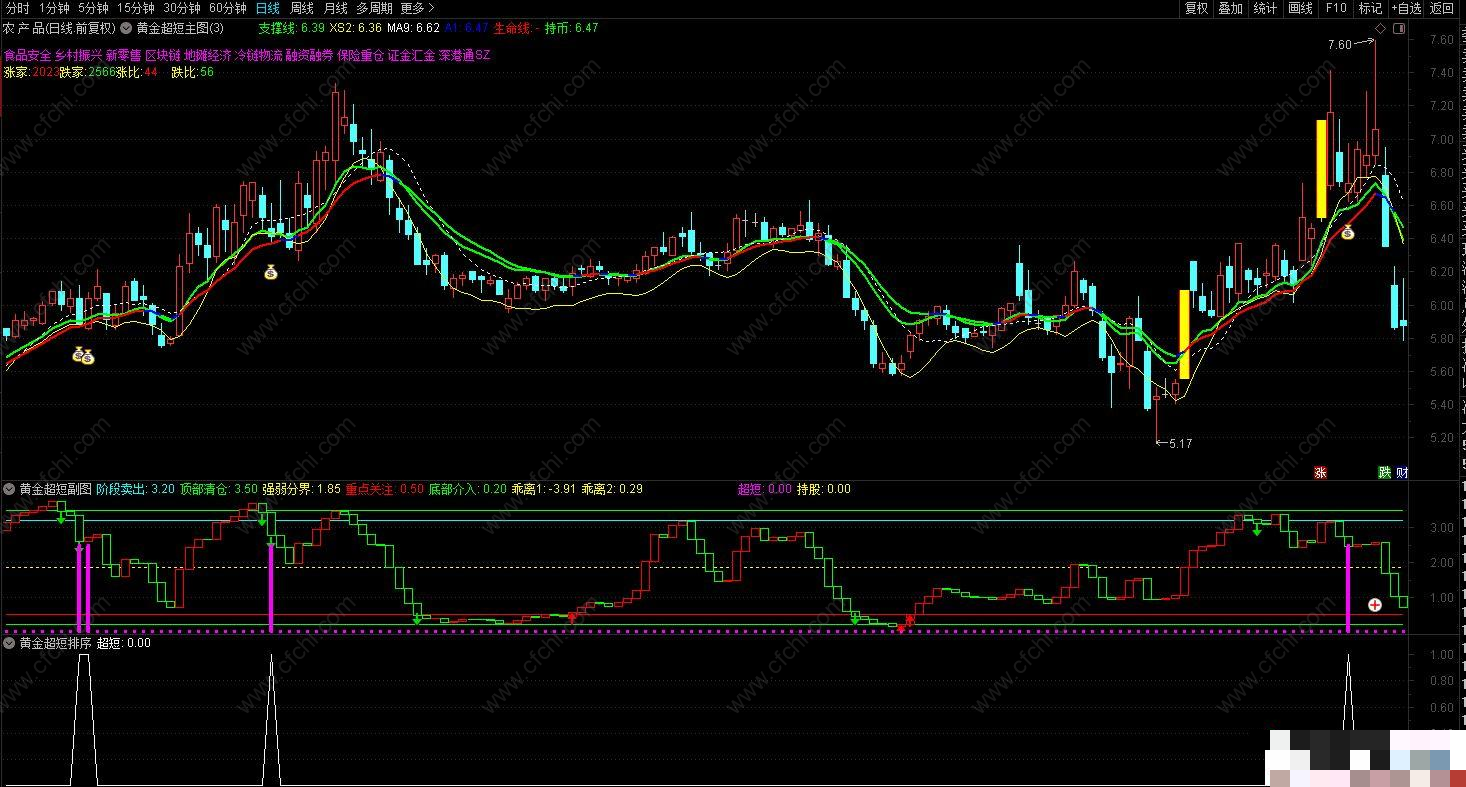This screenshot has height=787, width=1466.
Task: Click the 涨家:2023 count
Action: click(x=30, y=72)
